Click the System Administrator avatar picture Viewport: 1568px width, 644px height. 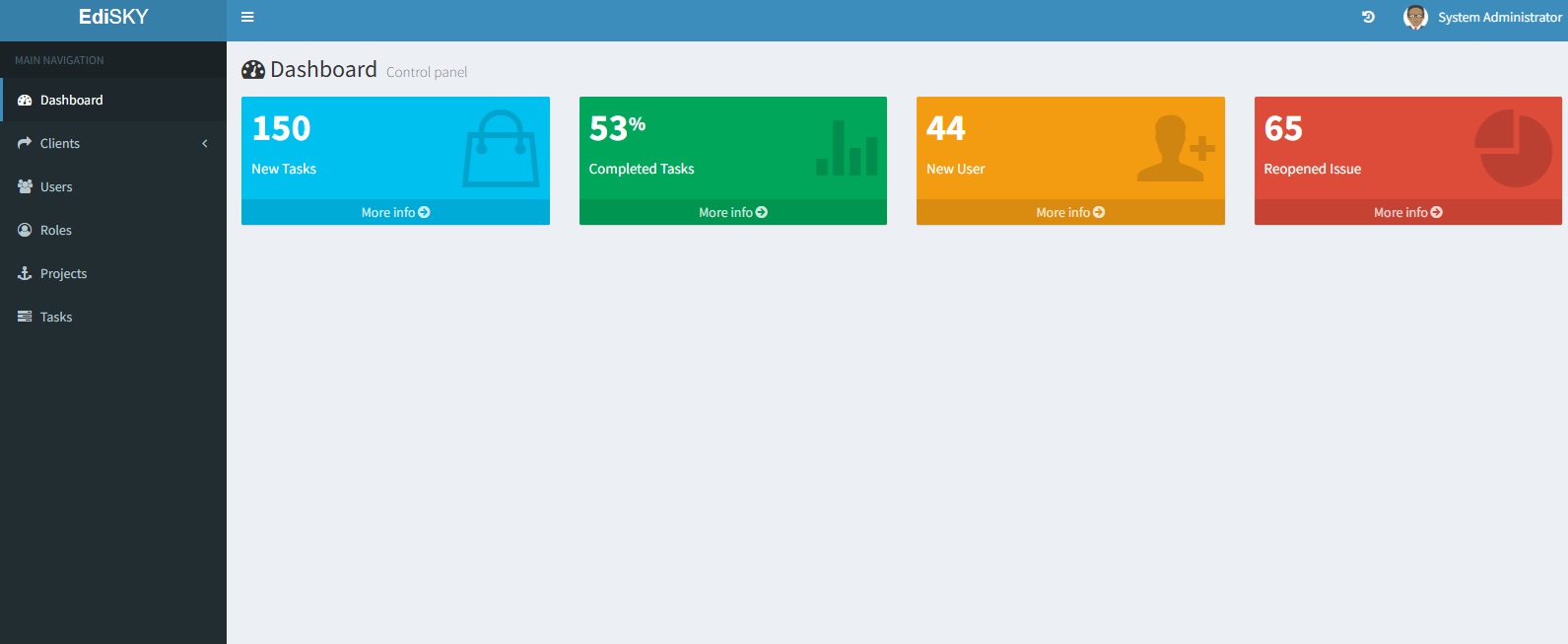click(1415, 17)
